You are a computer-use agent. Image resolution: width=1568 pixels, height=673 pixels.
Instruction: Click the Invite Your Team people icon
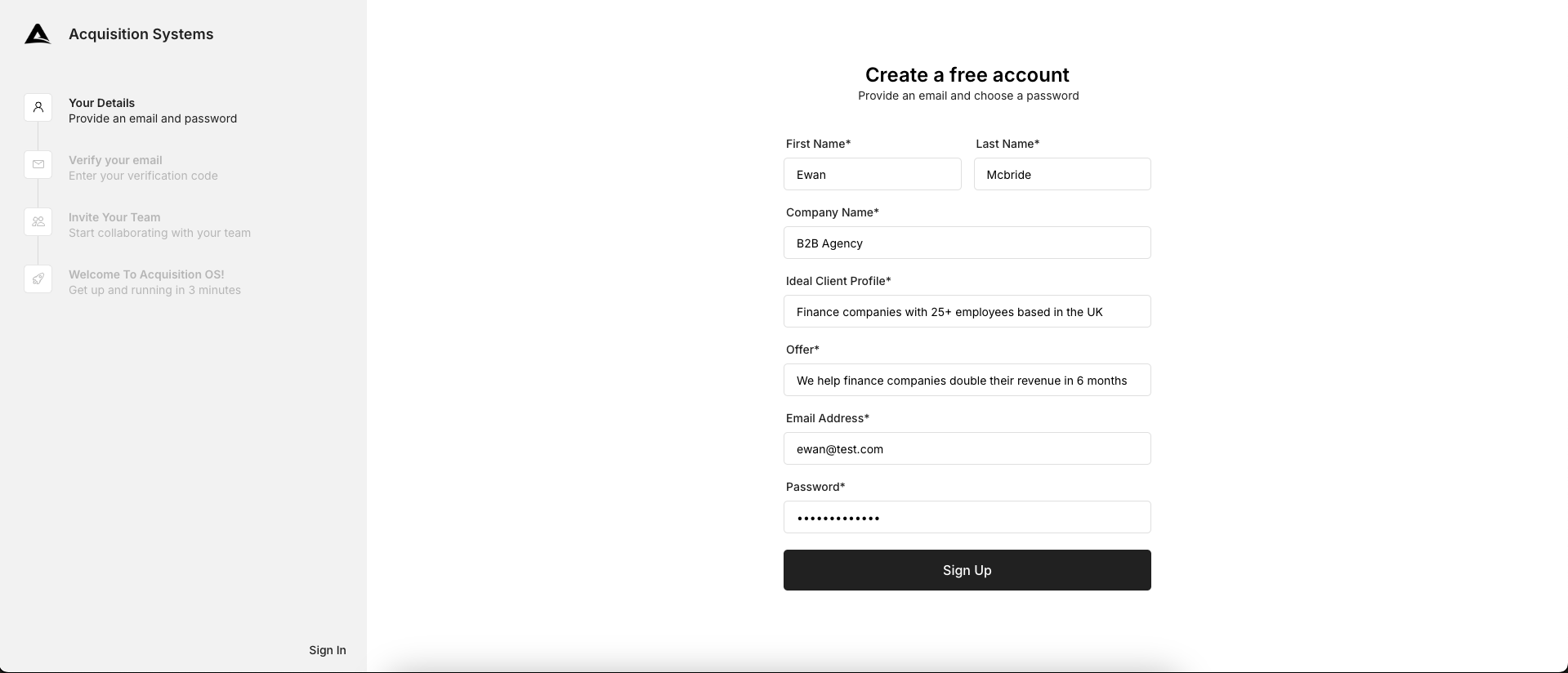click(38, 222)
